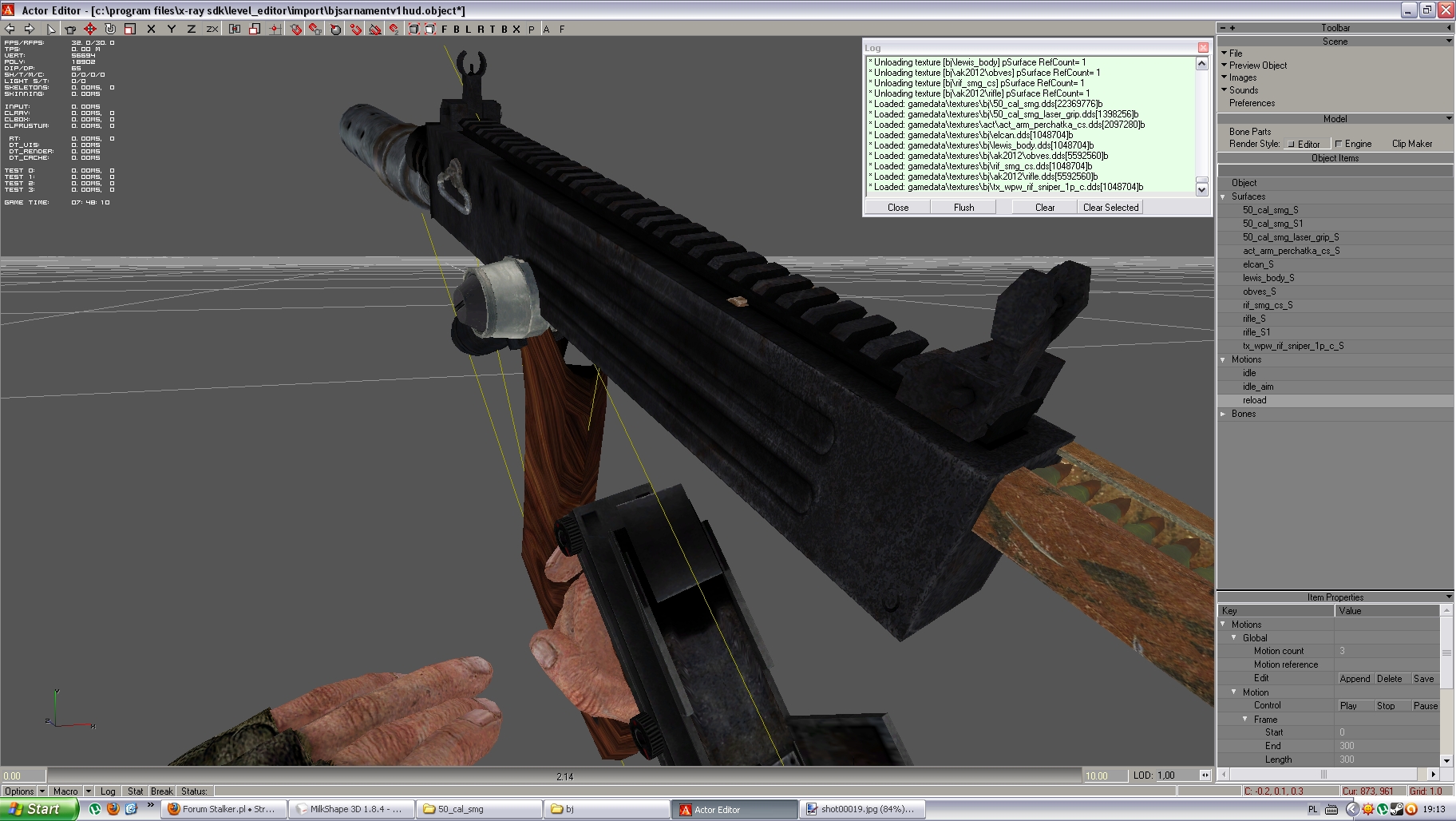Select A camera mode in the toolbar
1456x821 pixels.
pos(546,29)
